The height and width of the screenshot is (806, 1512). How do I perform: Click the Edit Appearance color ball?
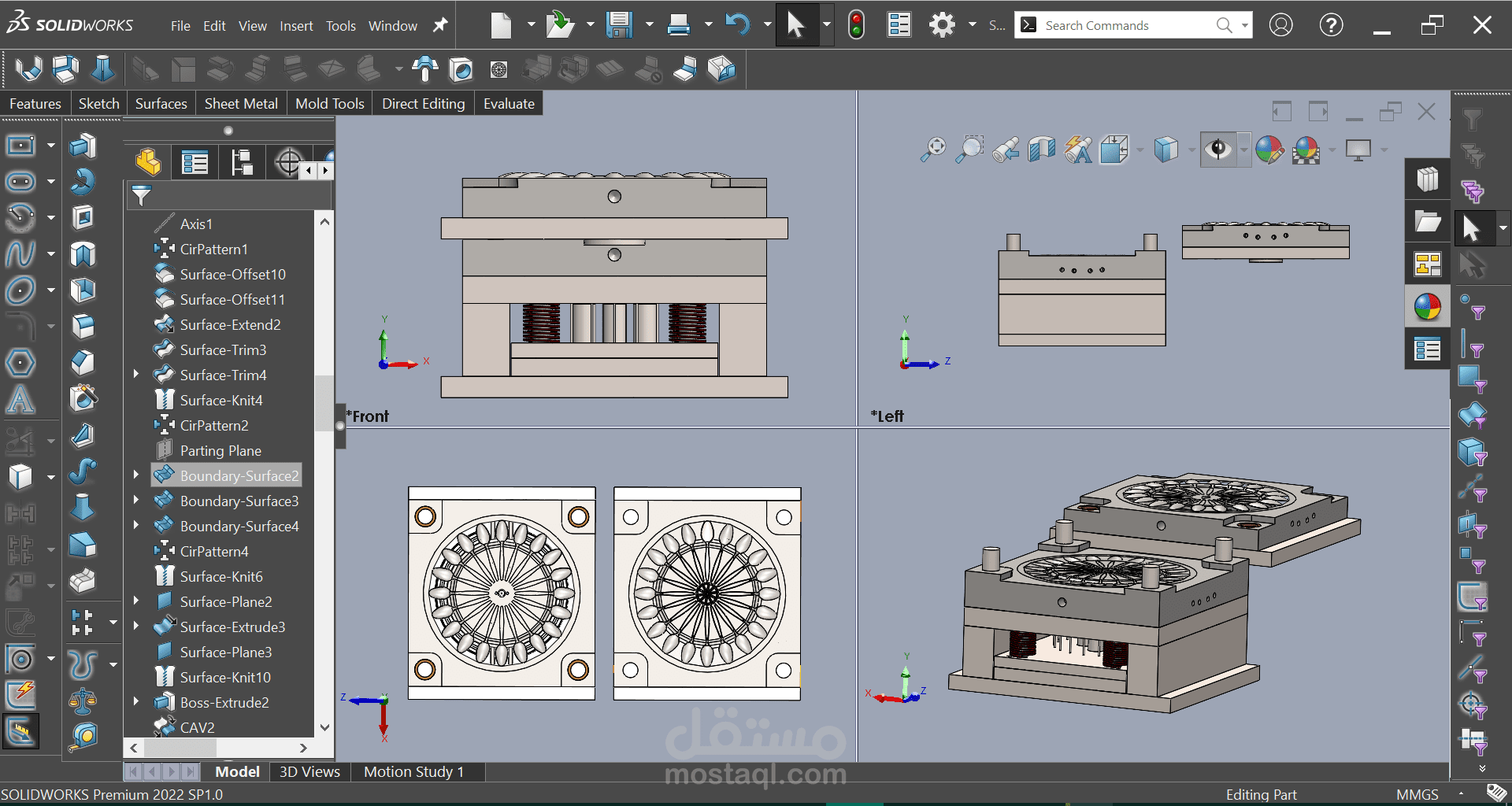(1269, 149)
